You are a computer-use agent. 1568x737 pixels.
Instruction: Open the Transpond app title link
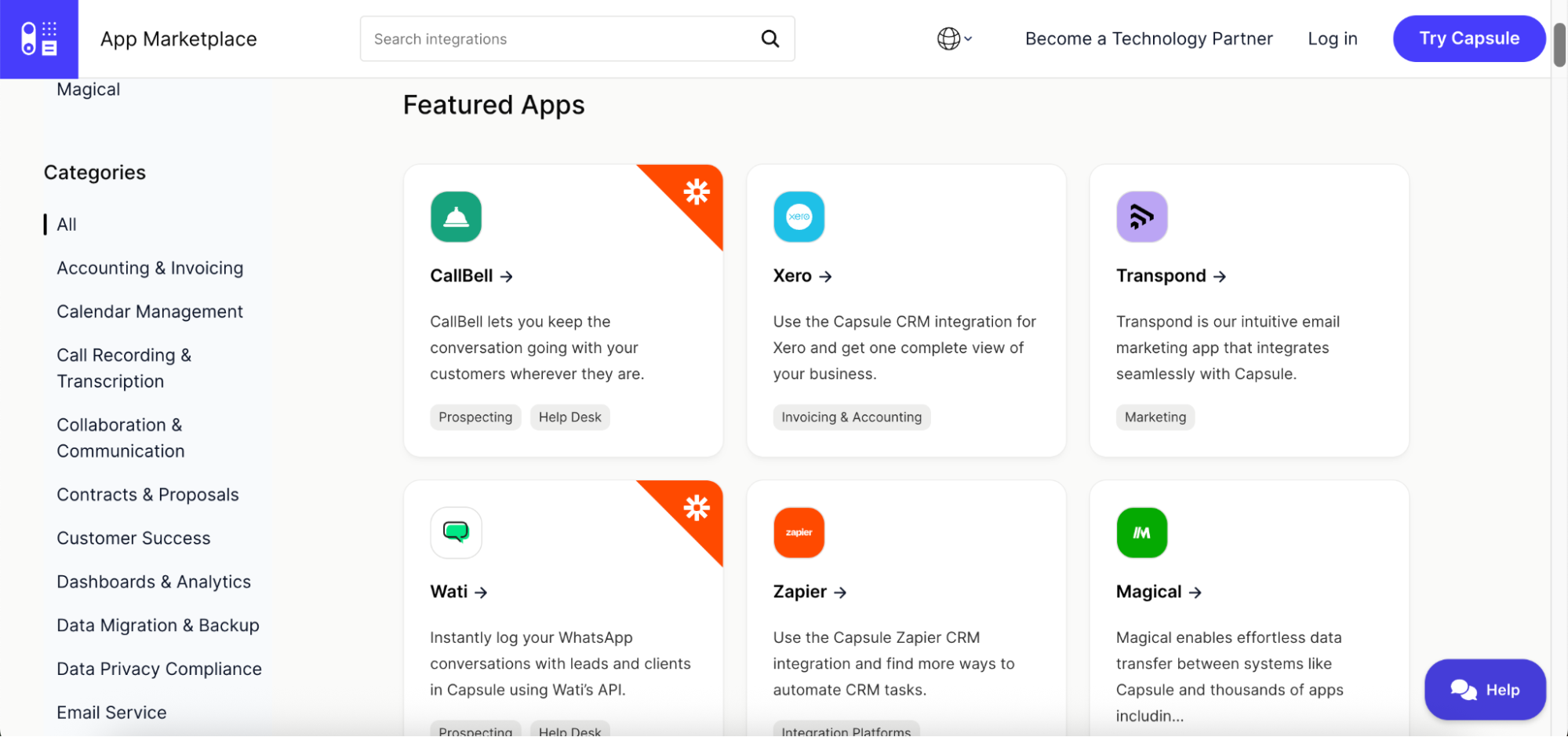[1171, 276]
